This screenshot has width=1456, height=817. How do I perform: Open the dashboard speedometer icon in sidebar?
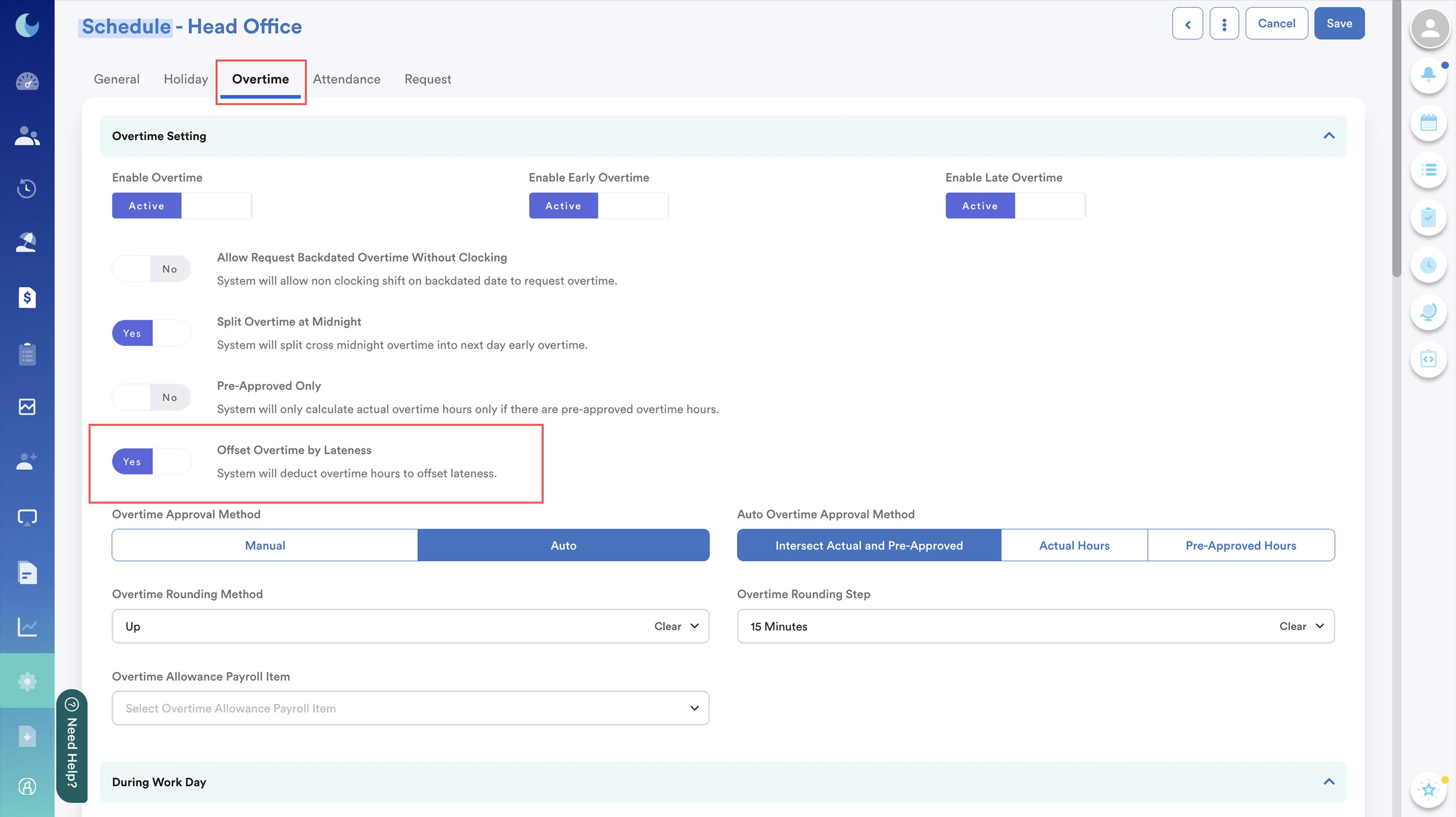[x=27, y=82]
